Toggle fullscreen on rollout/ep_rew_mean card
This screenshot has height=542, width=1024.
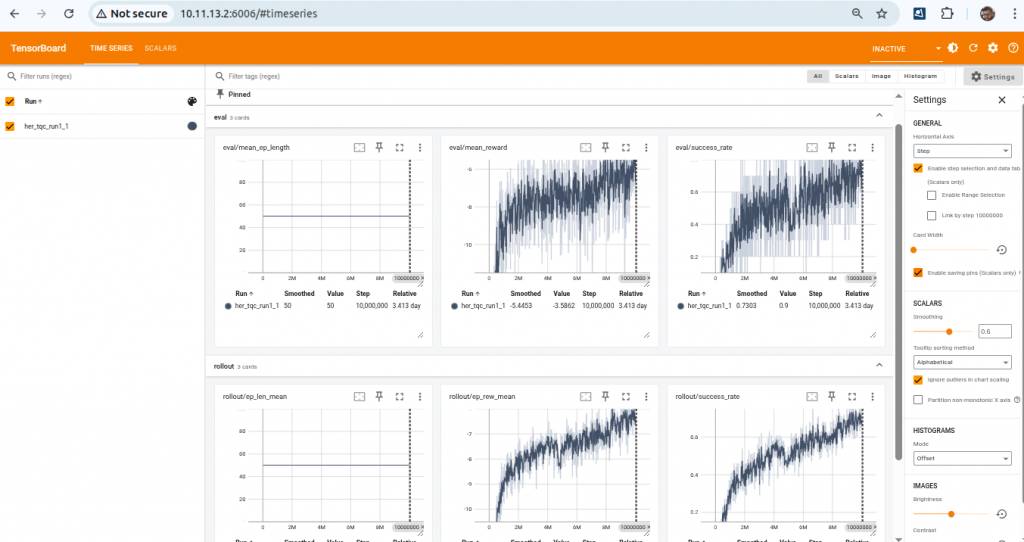click(626, 396)
